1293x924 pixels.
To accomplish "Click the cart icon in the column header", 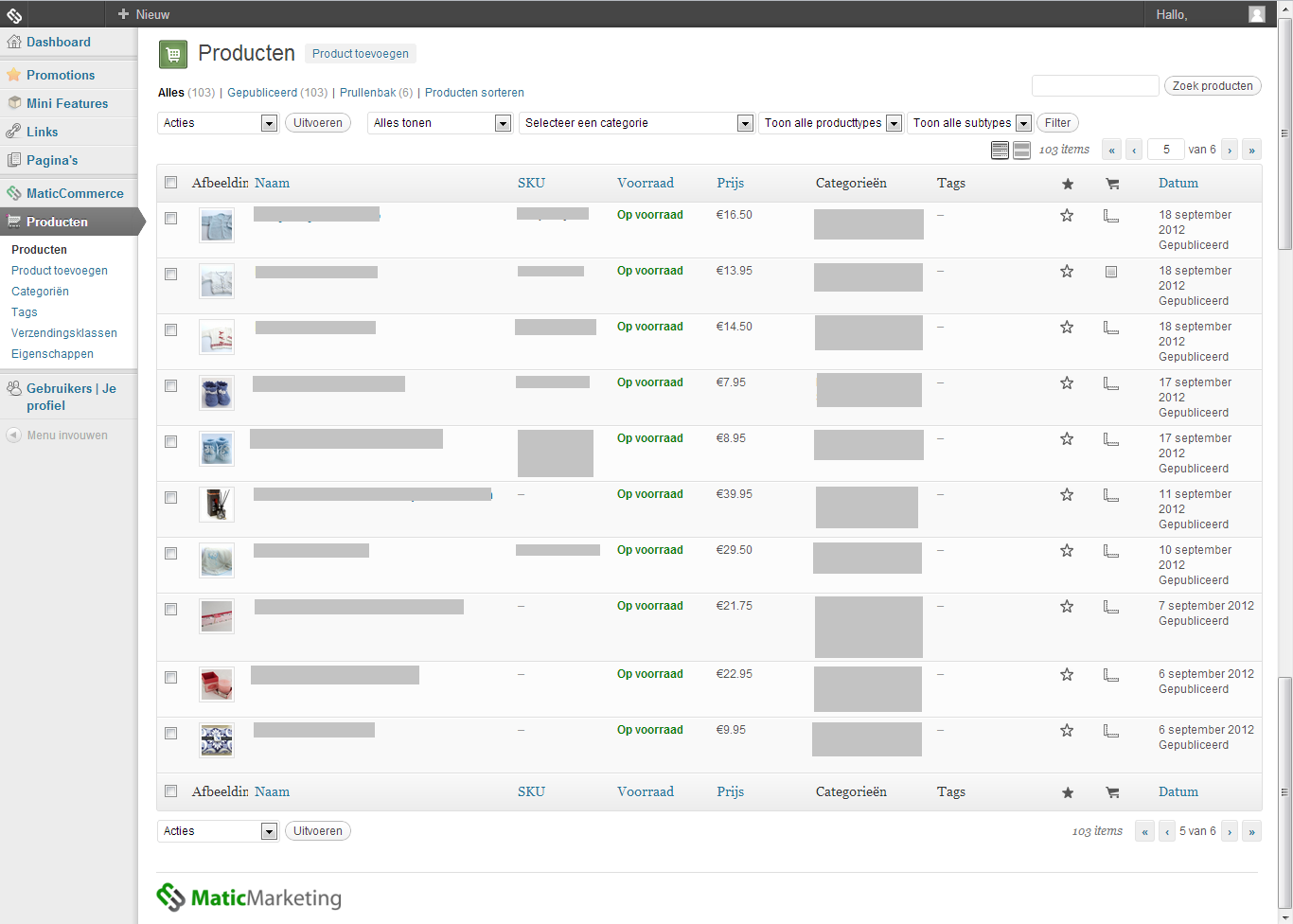I will click(x=1112, y=184).
